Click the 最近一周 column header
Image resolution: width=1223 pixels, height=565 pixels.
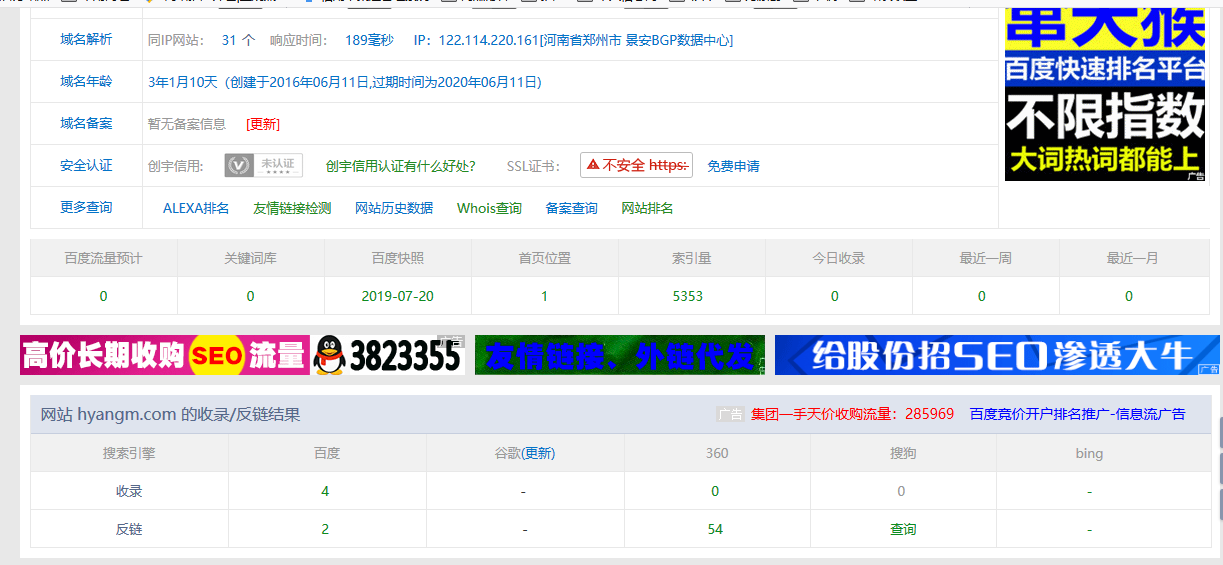click(986, 258)
